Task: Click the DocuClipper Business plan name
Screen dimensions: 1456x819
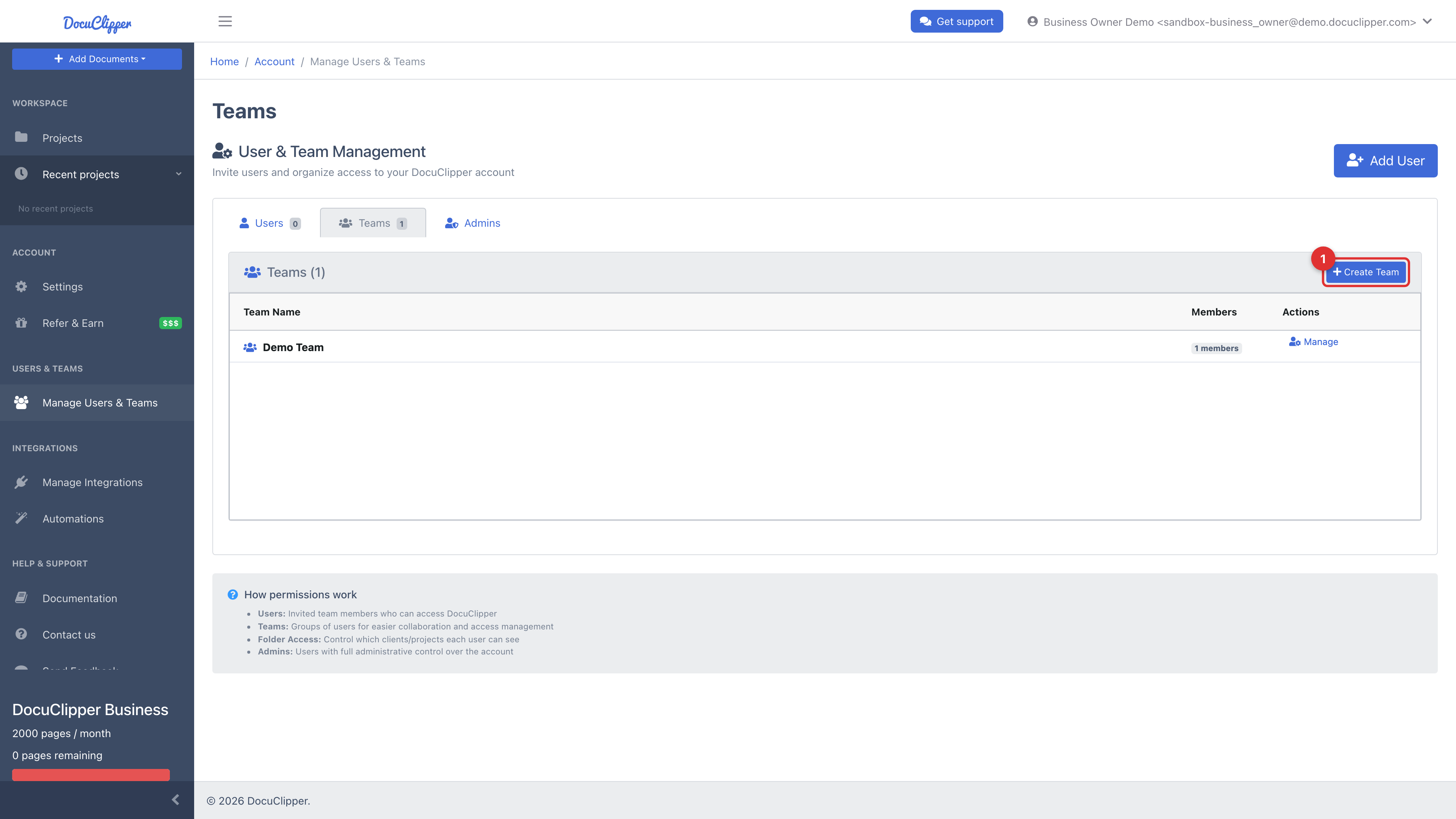Action: click(x=91, y=710)
